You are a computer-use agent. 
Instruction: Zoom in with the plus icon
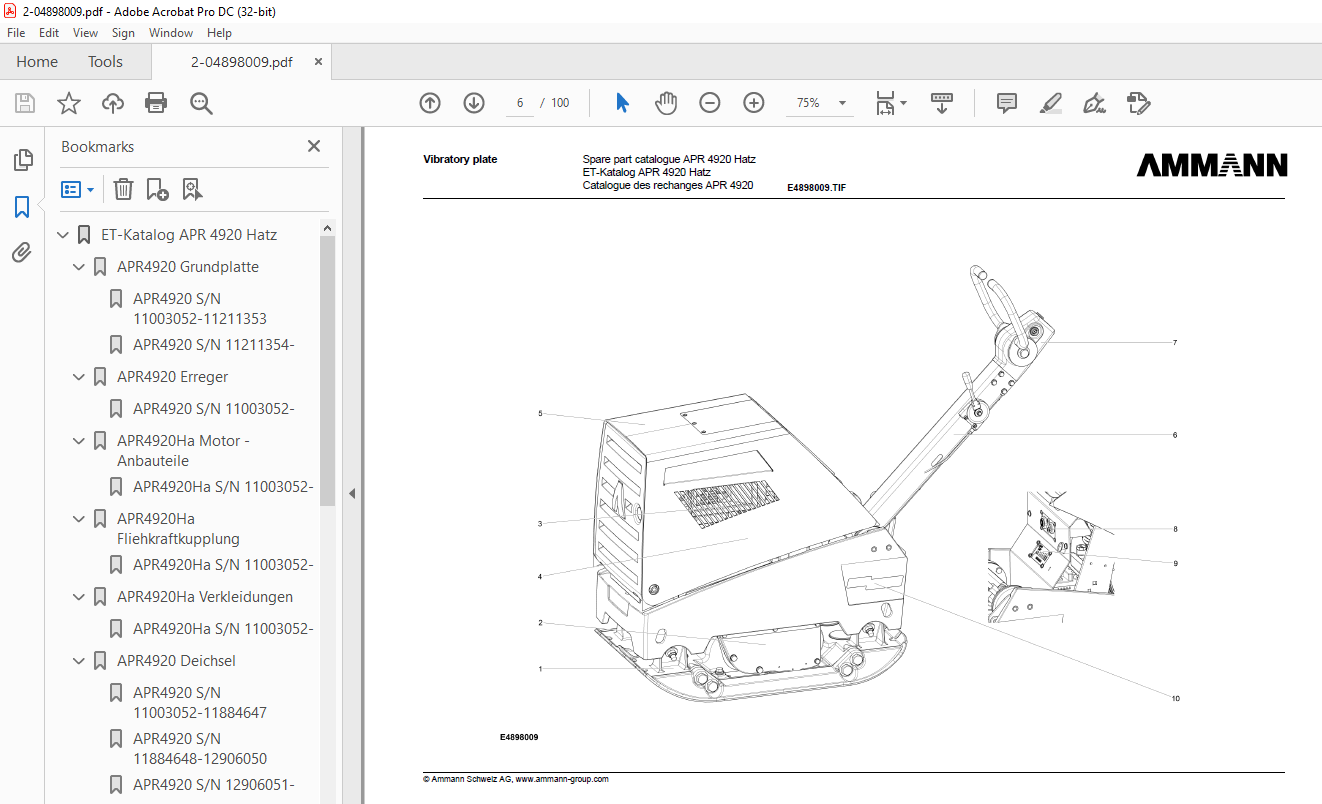click(753, 103)
